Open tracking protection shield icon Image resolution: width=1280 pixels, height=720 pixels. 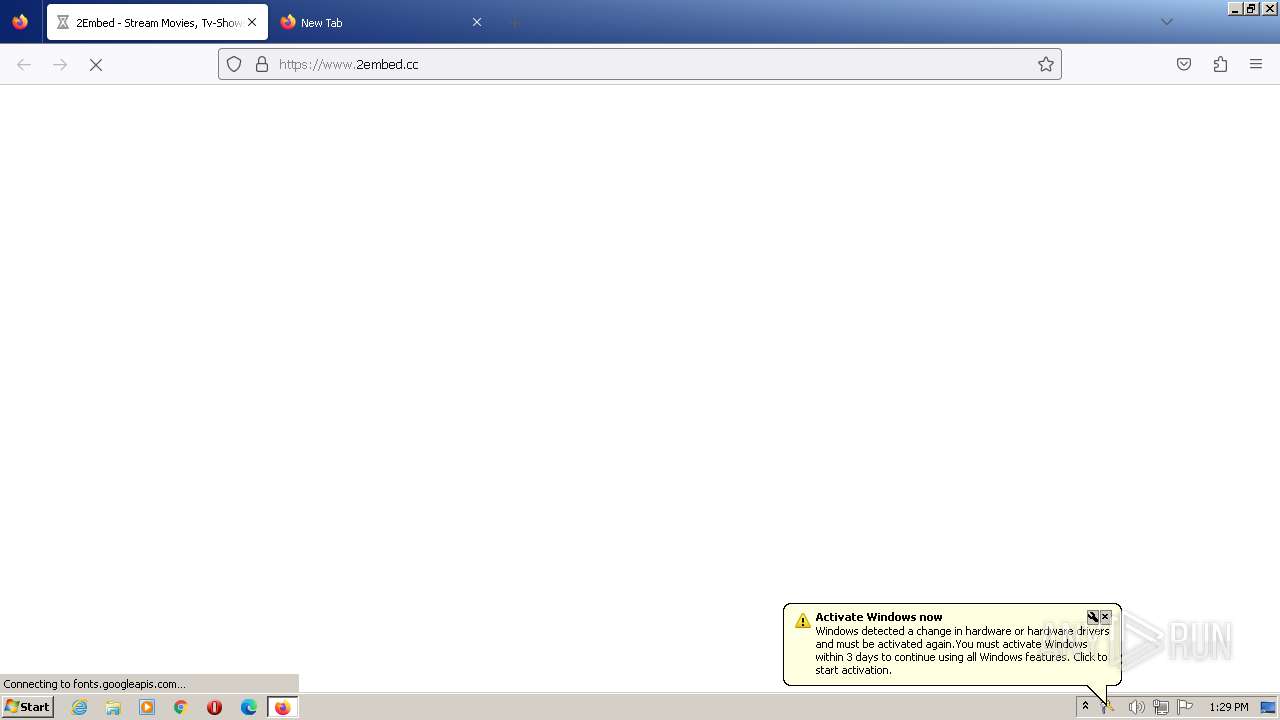pos(234,64)
